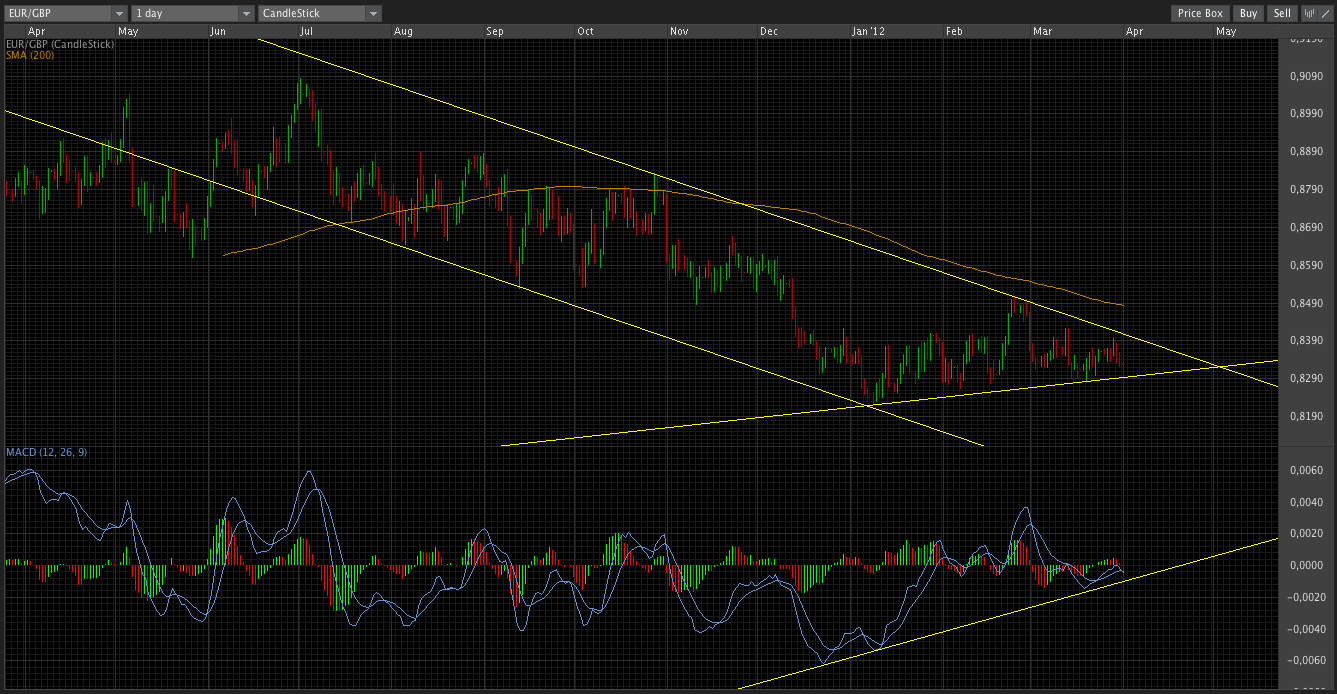This screenshot has height=694, width=1337.
Task: Click the 0,8190 price axis value
Action: pyautogui.click(x=1304, y=416)
